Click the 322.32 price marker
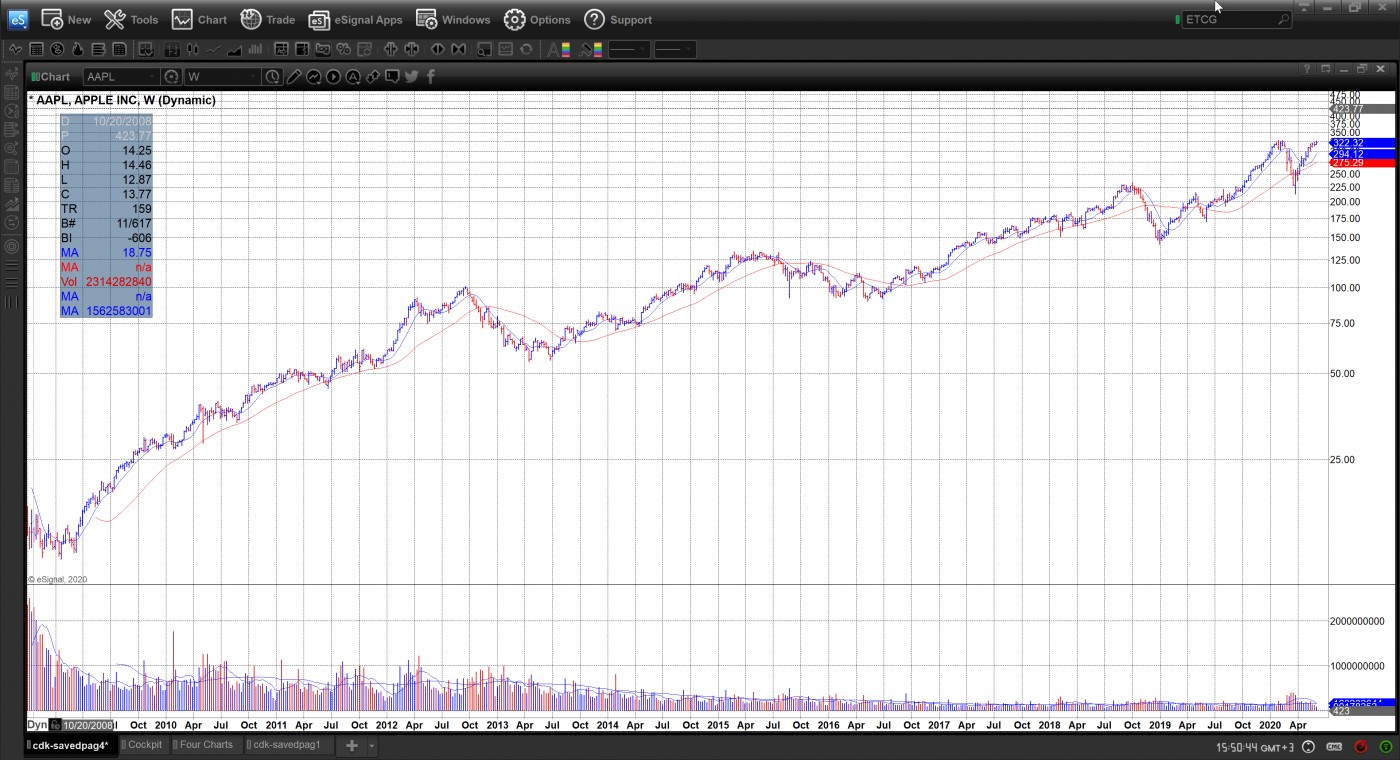1400x760 pixels. tap(1362, 144)
